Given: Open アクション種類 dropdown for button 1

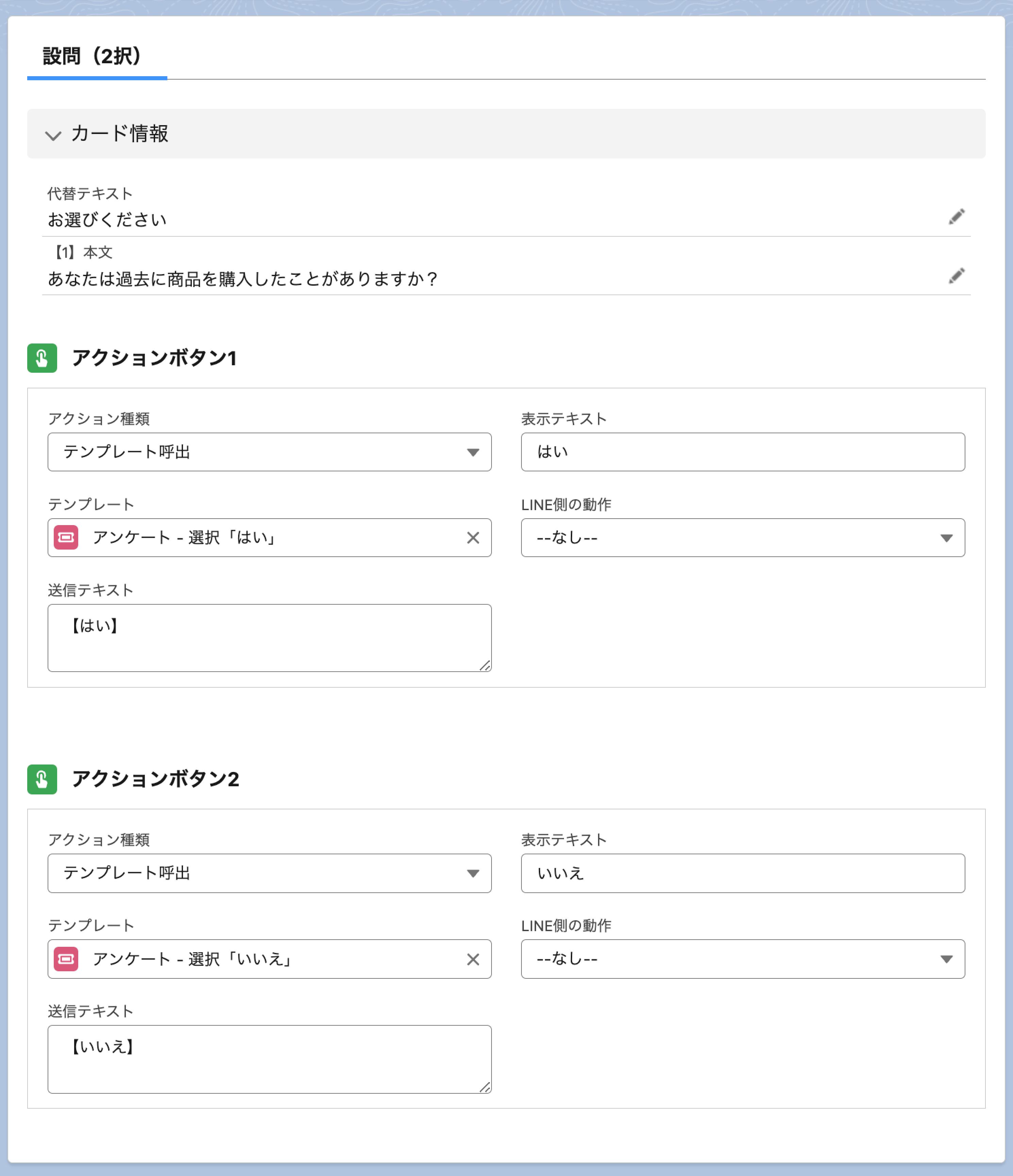Looking at the screenshot, I should click(269, 452).
